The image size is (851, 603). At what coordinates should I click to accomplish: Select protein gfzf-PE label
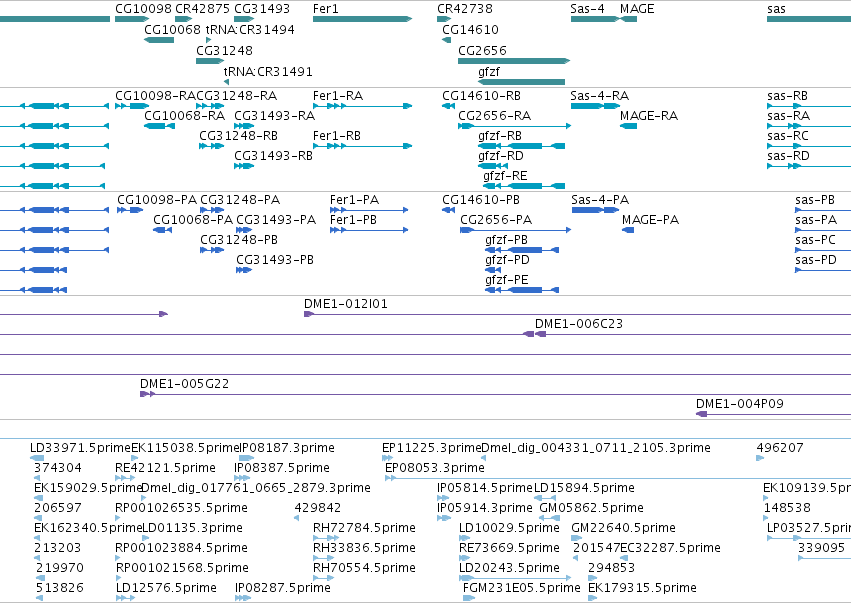[506, 280]
